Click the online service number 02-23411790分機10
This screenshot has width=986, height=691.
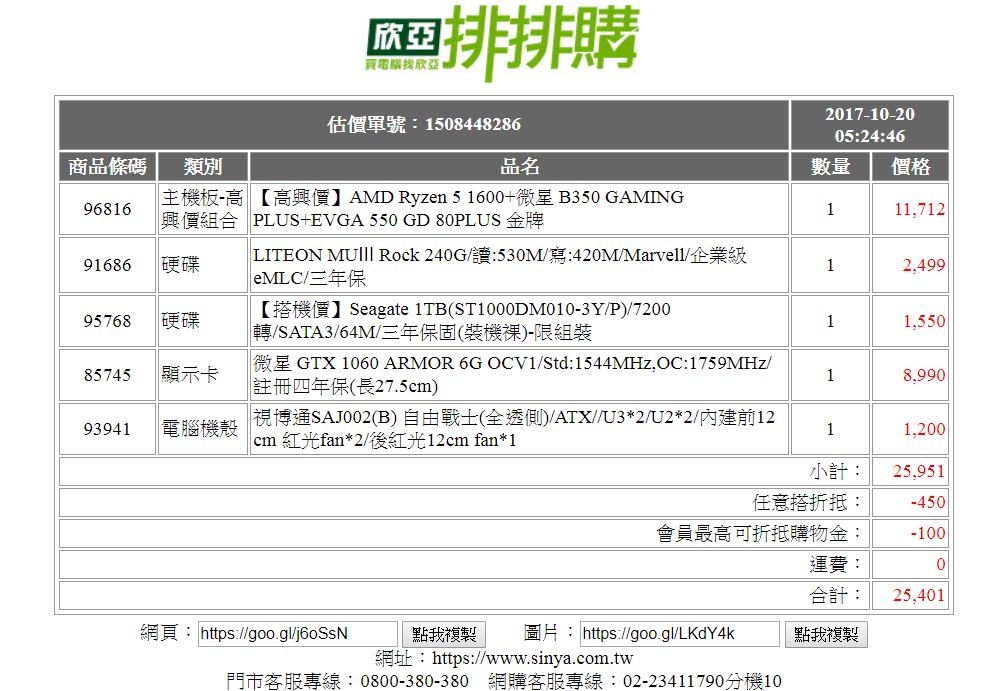pos(702,681)
